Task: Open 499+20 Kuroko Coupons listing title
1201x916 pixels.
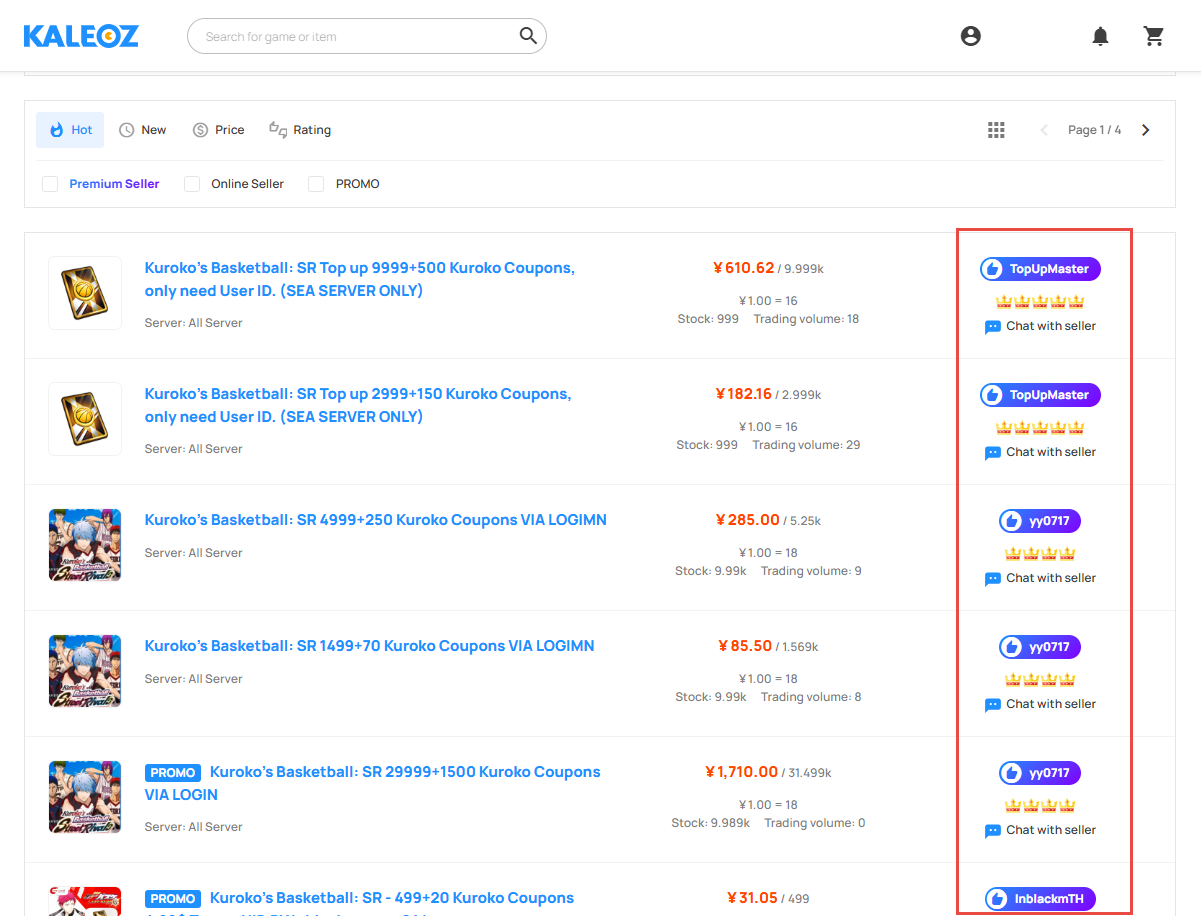Action: click(x=392, y=898)
